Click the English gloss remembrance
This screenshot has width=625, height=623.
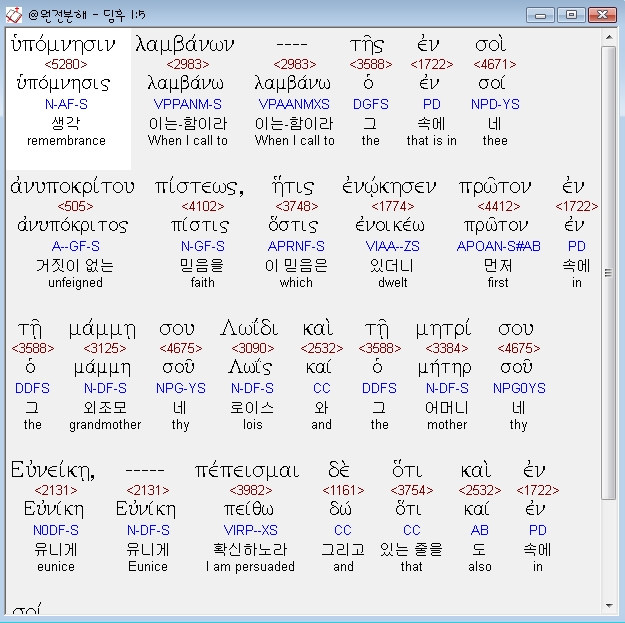[66, 141]
